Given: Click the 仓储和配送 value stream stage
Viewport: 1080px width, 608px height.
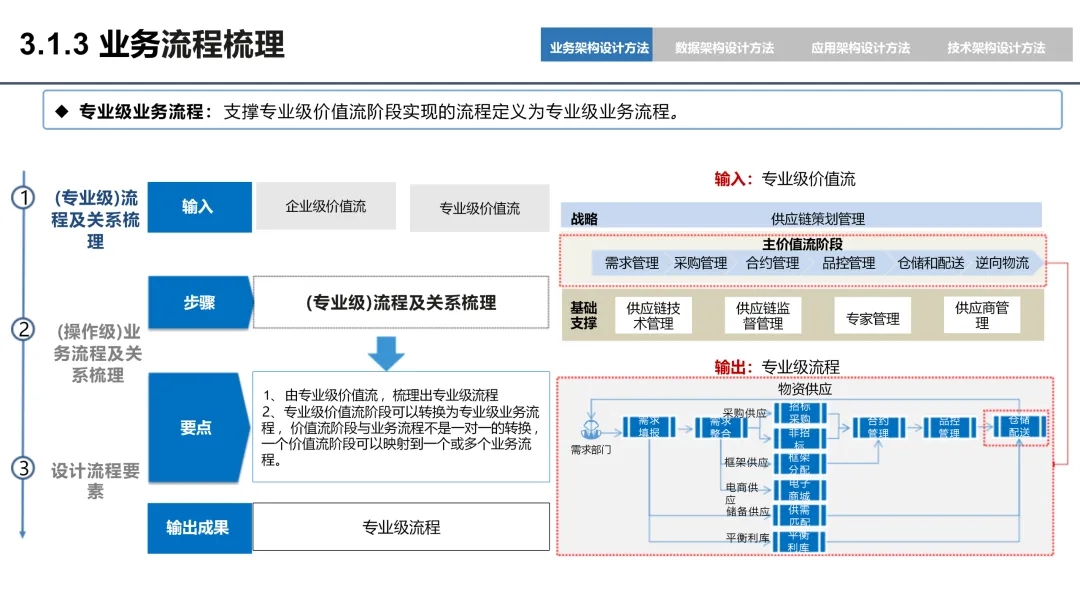Looking at the screenshot, I should tap(931, 263).
